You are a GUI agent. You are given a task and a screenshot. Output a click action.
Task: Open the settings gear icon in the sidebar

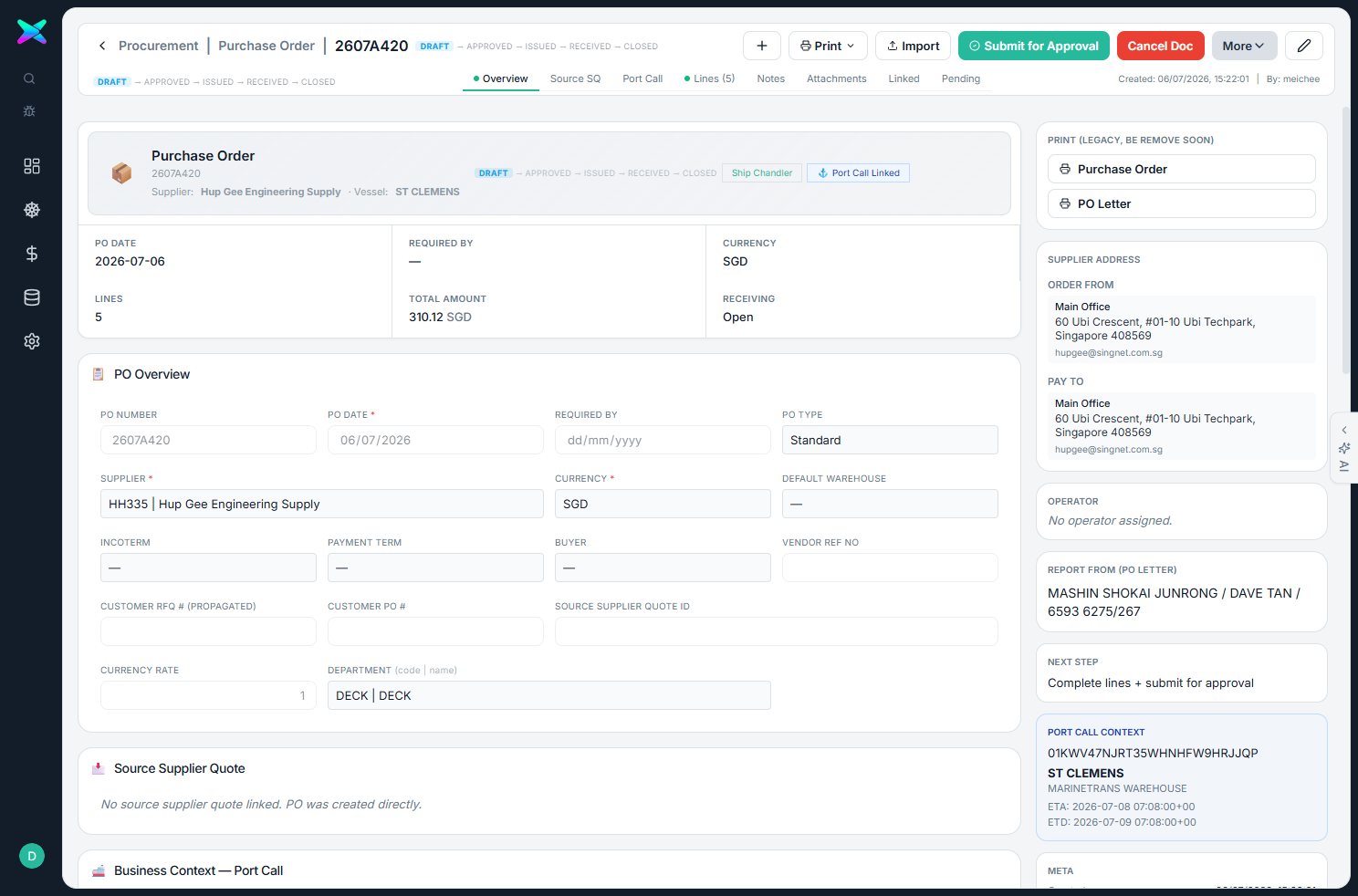pos(32,341)
